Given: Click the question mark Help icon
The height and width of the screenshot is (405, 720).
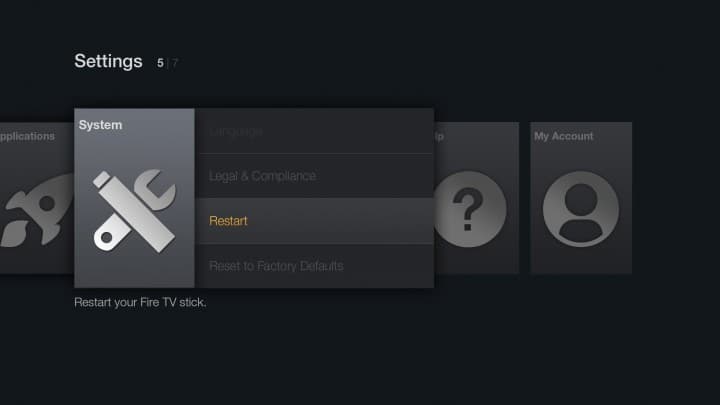Looking at the screenshot, I should point(467,209).
